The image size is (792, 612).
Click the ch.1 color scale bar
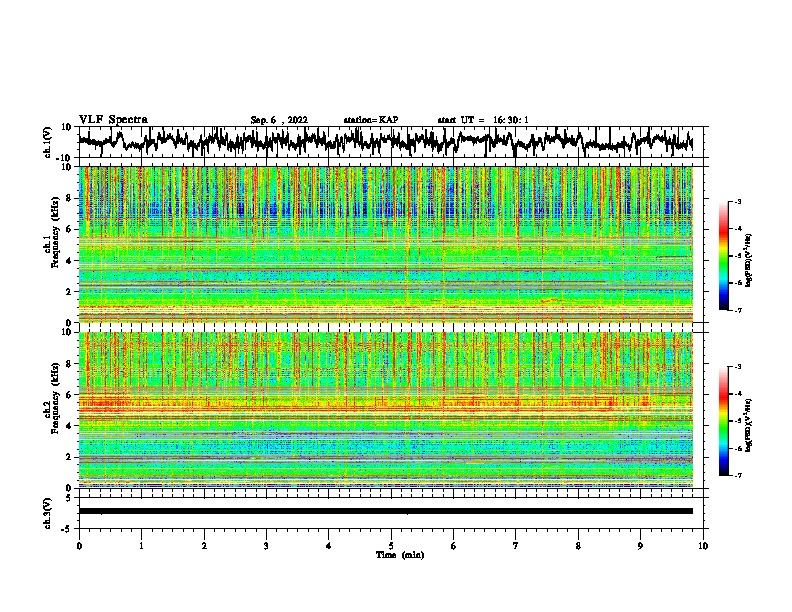723,256
